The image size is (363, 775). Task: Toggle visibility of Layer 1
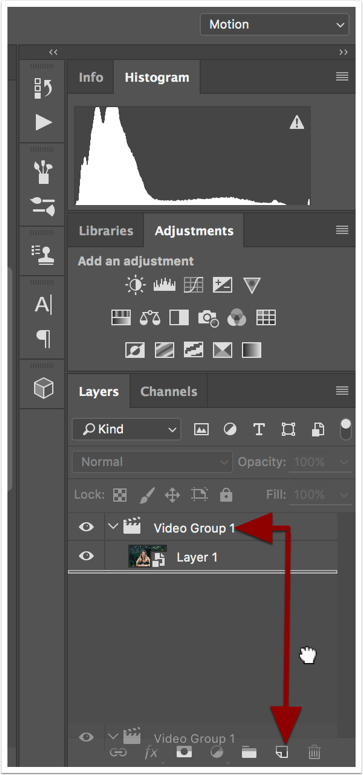[x=86, y=556]
